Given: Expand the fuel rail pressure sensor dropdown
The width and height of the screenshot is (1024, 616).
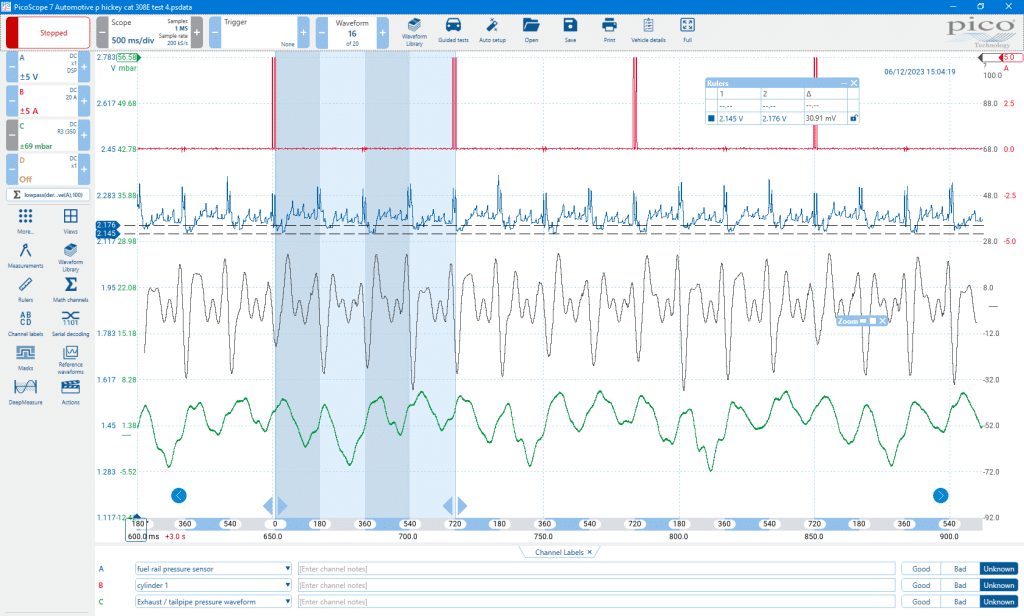Looking at the screenshot, I should tap(287, 568).
